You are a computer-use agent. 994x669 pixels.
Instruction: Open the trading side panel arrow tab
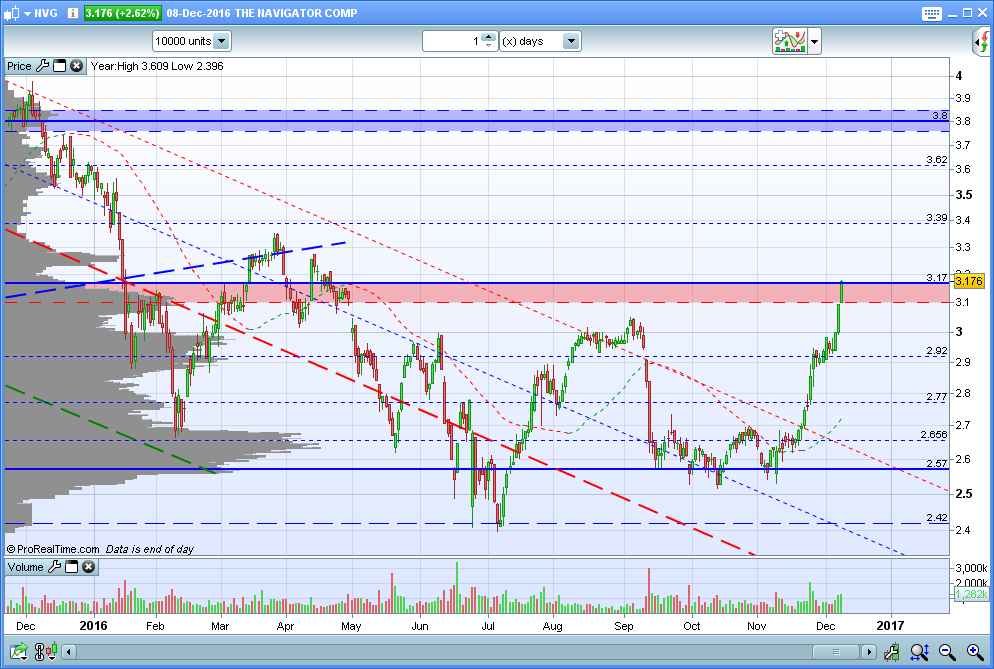tap(982, 42)
